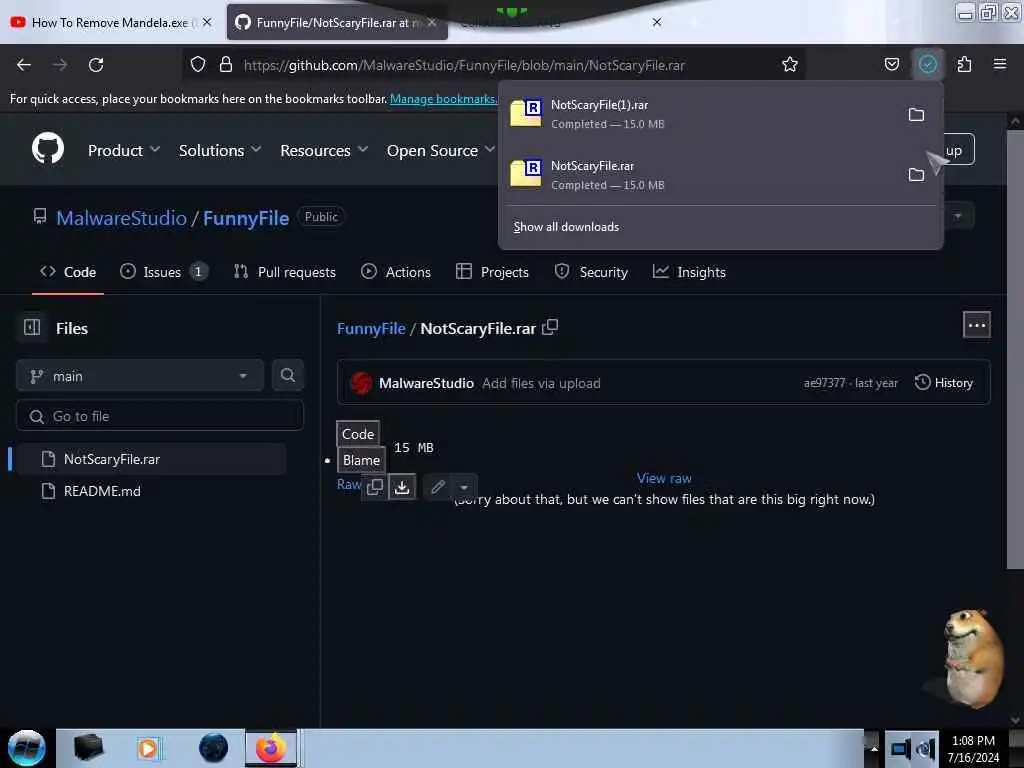Open the Firefox hamburger menu
The image size is (1024, 768).
999,65
